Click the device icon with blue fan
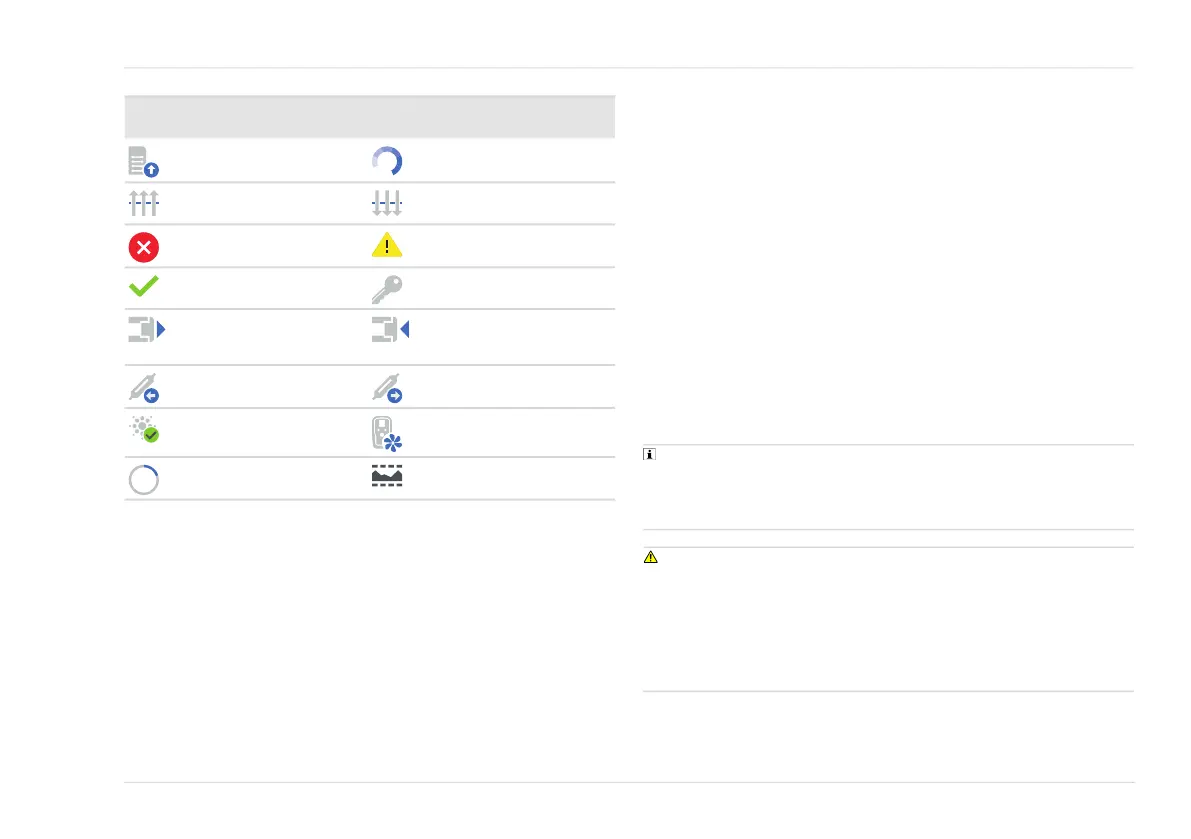Screen dimensions: 1191x839 [387, 434]
